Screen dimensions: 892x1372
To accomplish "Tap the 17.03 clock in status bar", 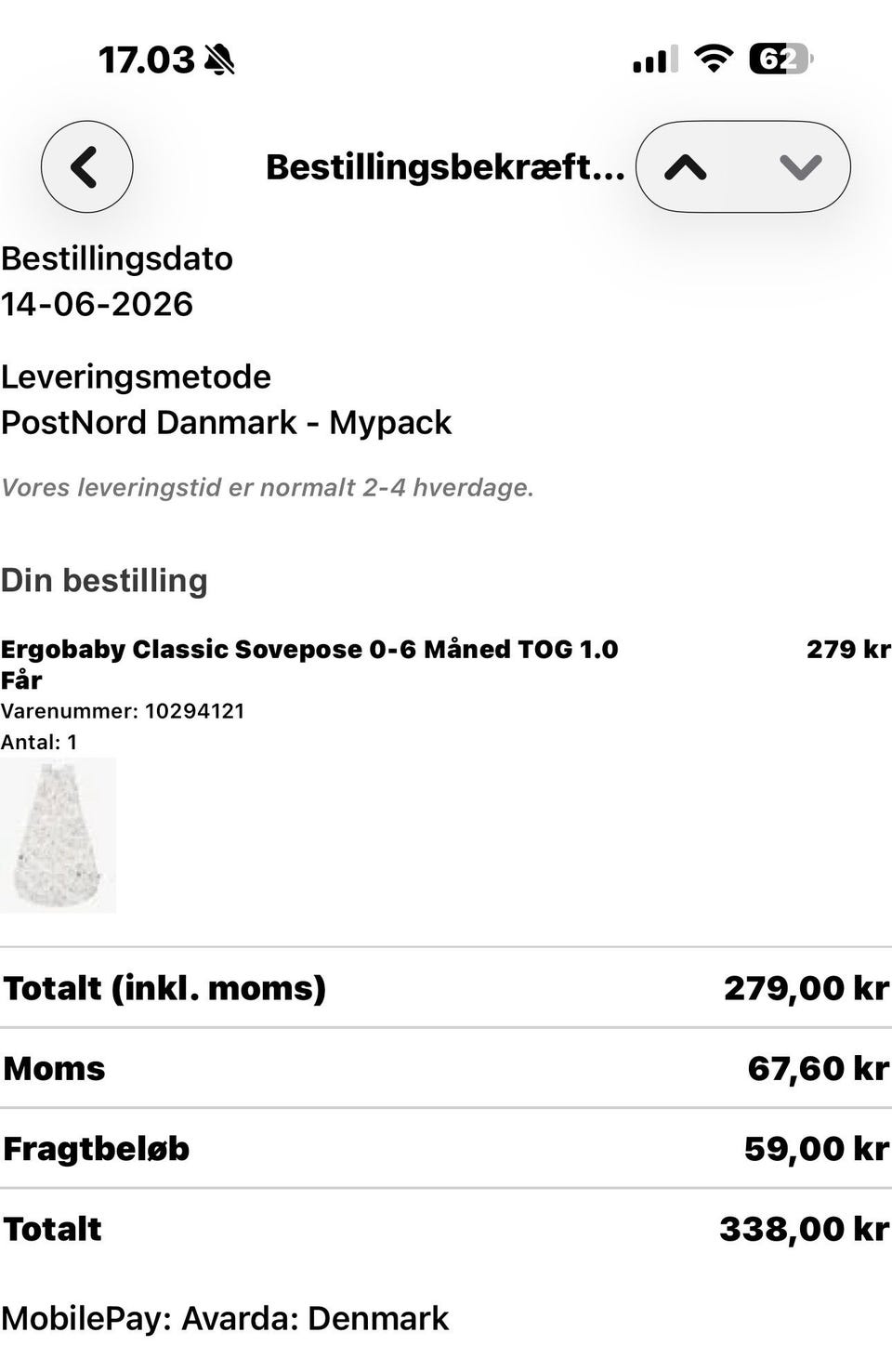I will [146, 60].
